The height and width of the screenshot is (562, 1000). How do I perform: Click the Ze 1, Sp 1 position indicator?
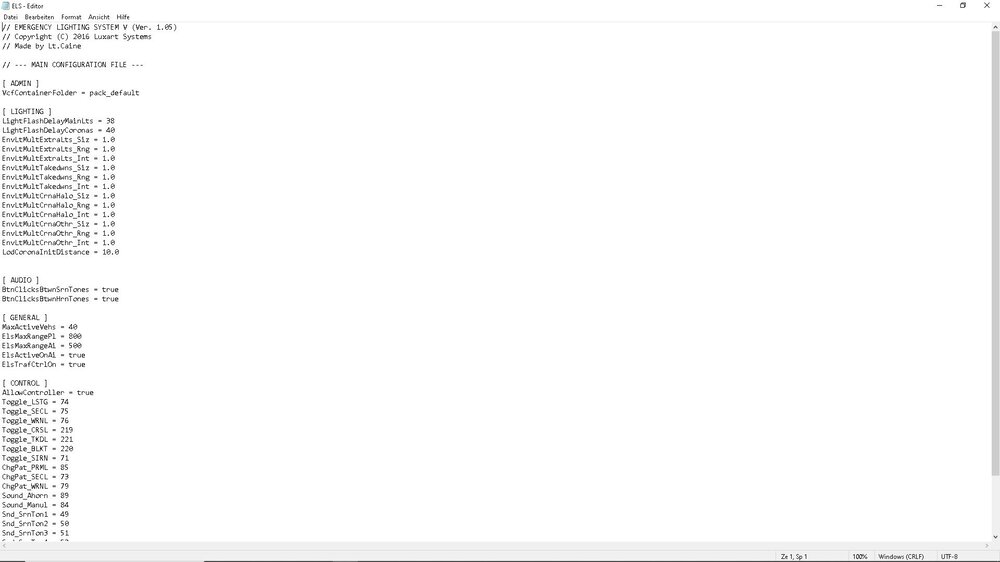pos(794,556)
